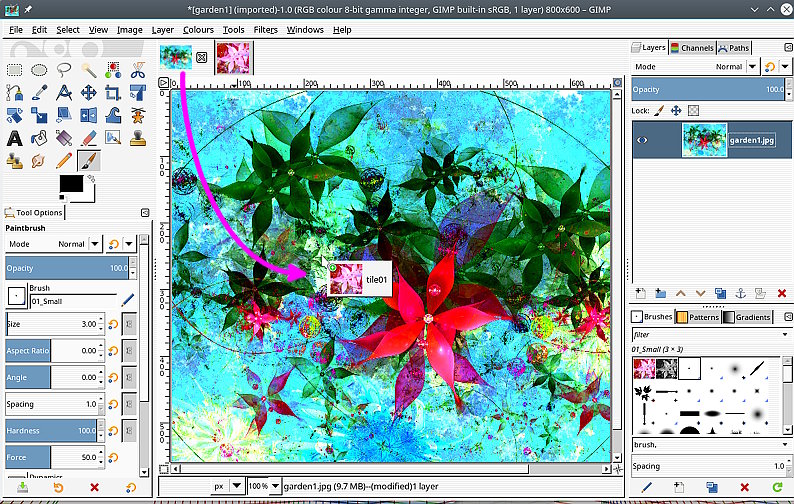Select the Eraser tool
Image resolution: width=794 pixels, height=504 pixels.
pyautogui.click(x=89, y=138)
